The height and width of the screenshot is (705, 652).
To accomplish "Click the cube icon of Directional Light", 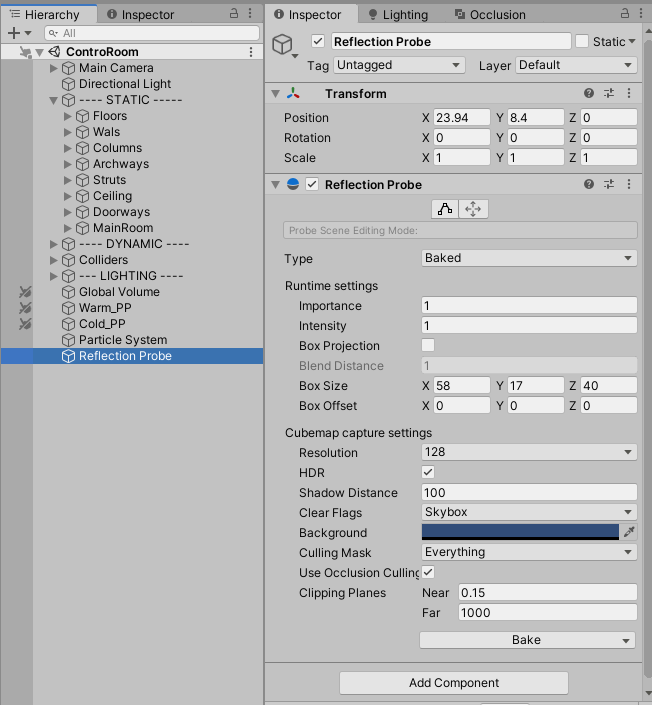I will [68, 84].
